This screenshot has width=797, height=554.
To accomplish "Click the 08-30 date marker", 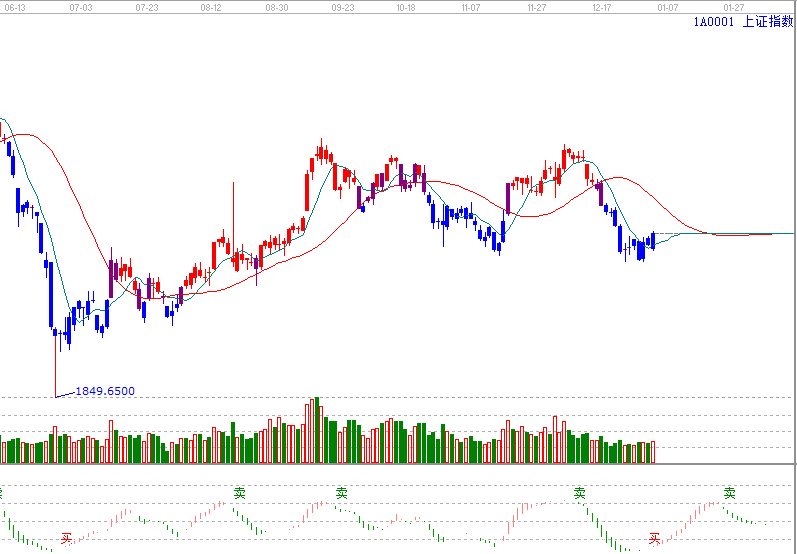I will tap(277, 6).
